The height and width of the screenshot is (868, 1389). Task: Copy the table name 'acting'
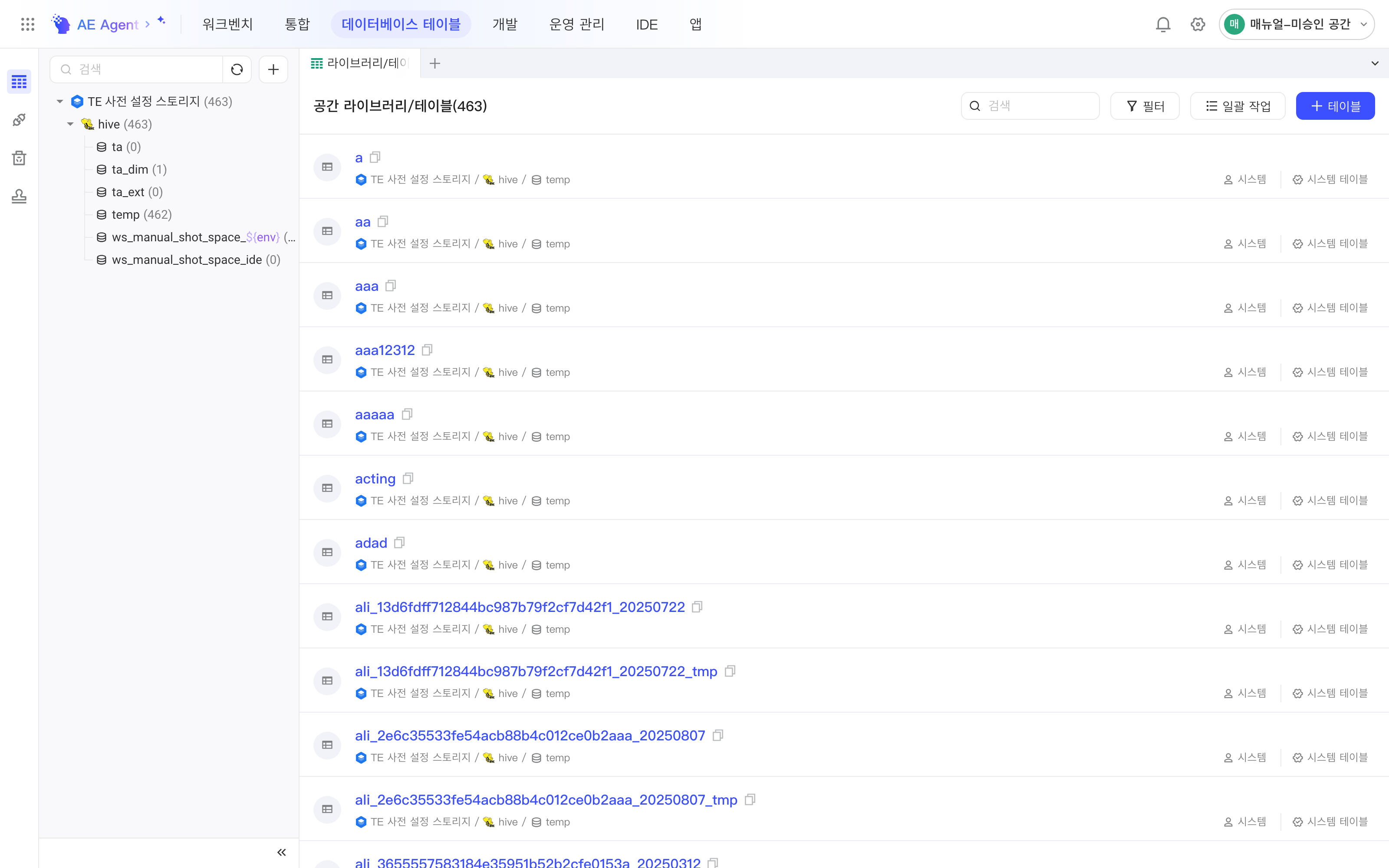pyautogui.click(x=408, y=478)
